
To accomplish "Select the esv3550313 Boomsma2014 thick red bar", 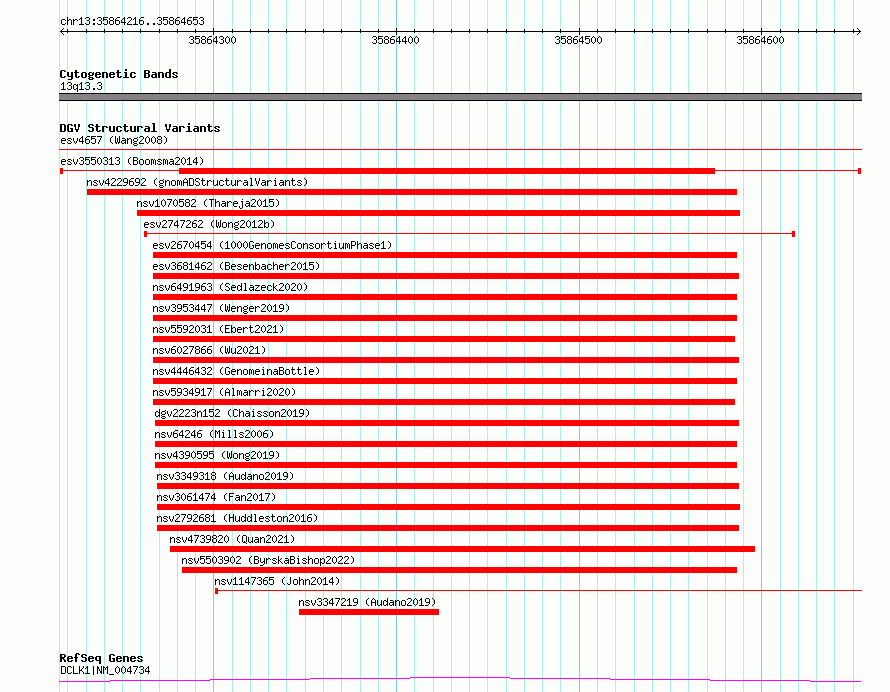I will pyautogui.click(x=447, y=171).
